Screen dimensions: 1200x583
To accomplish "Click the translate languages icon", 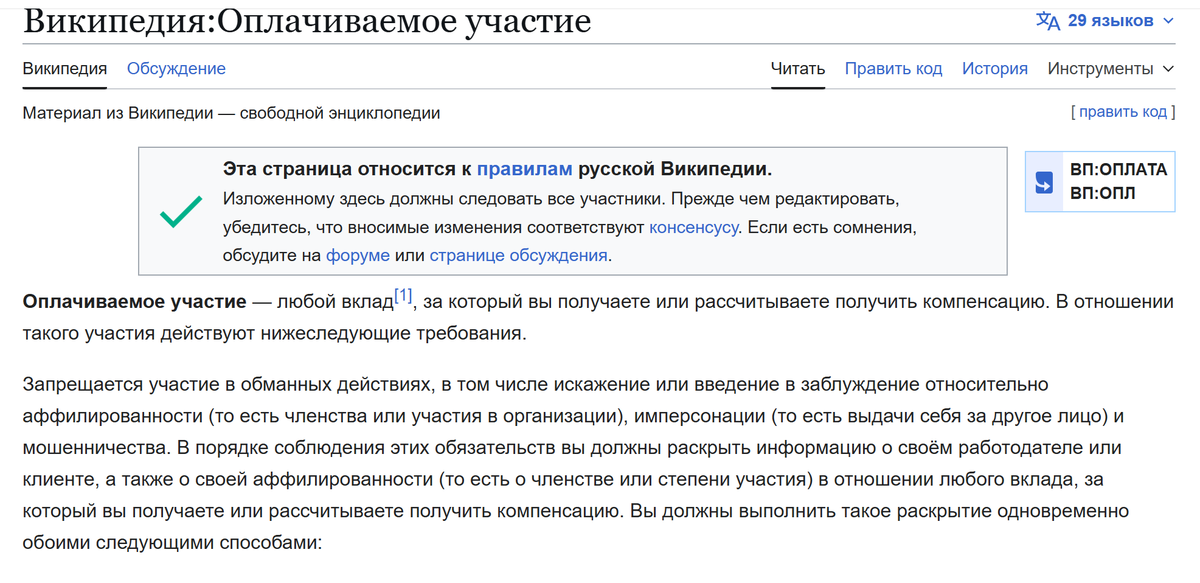I will pos(1047,20).
